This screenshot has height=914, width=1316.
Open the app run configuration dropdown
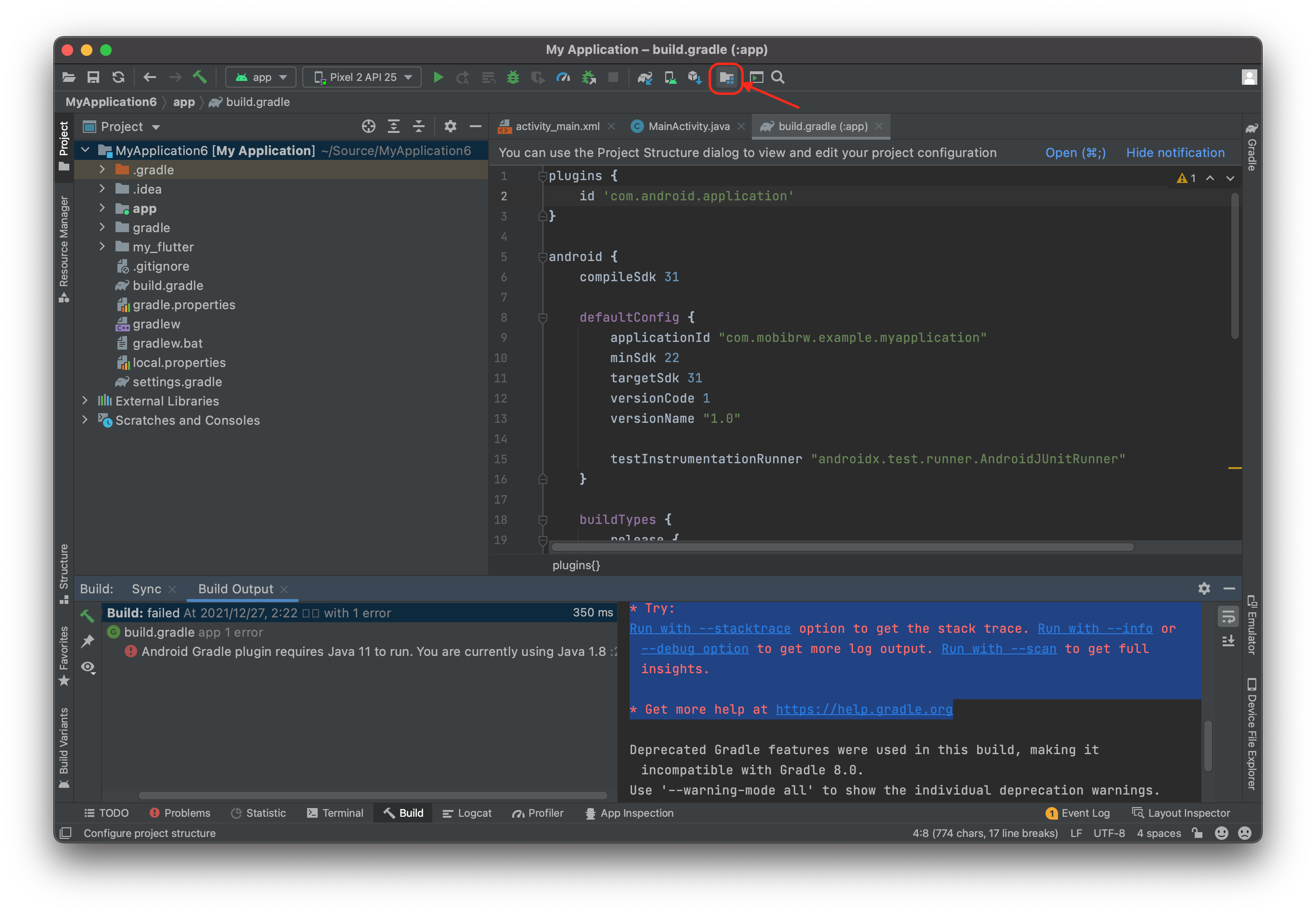tap(261, 78)
